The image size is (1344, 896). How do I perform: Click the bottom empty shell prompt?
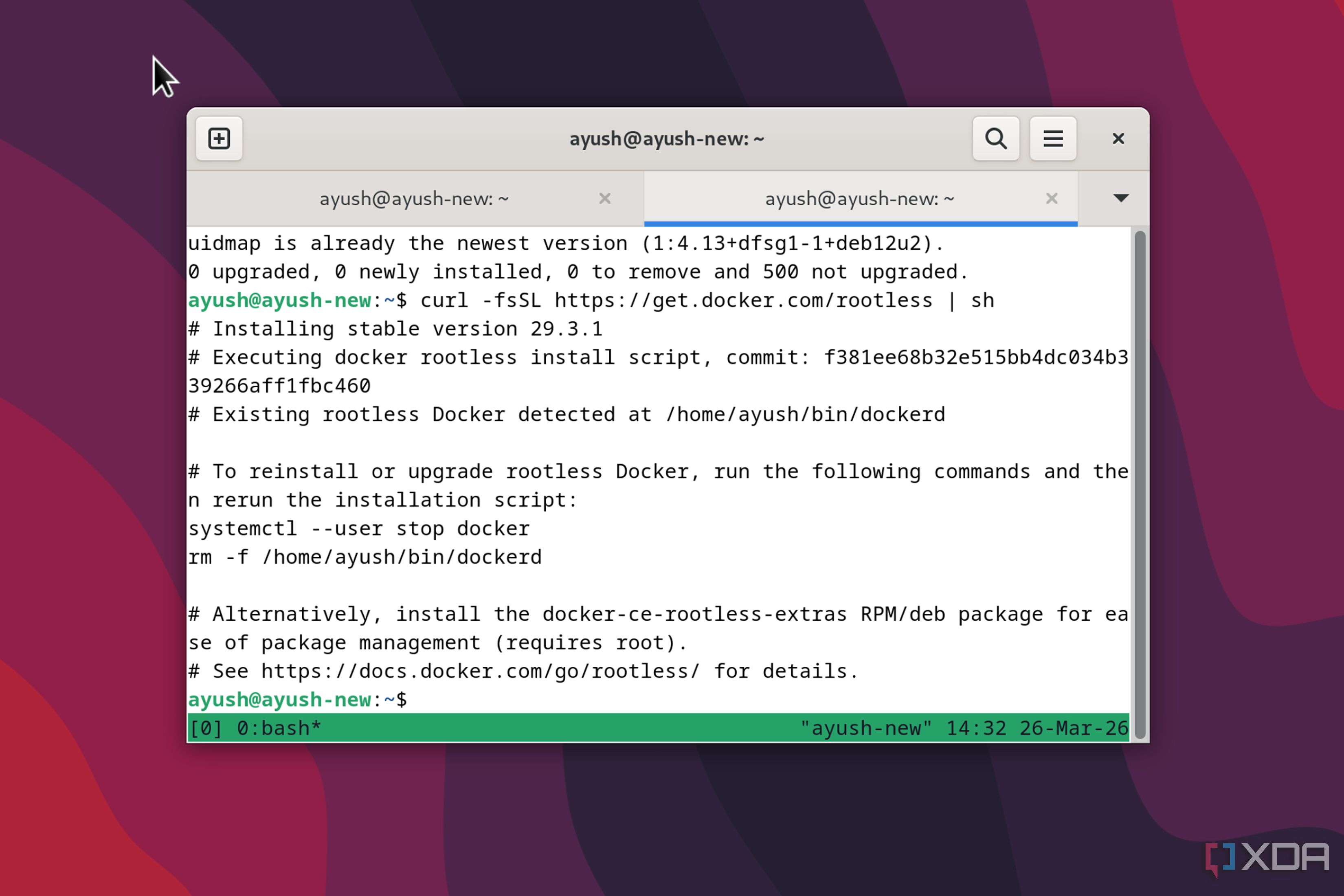click(298, 700)
